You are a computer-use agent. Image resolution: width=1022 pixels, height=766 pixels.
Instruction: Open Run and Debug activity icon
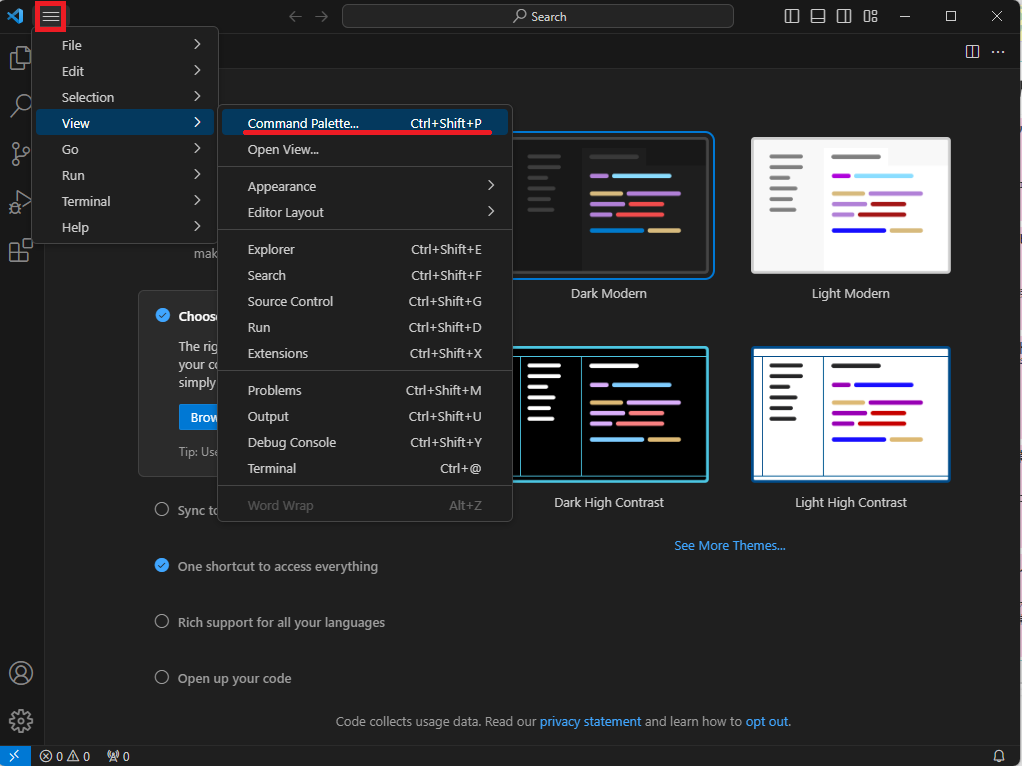coord(20,202)
